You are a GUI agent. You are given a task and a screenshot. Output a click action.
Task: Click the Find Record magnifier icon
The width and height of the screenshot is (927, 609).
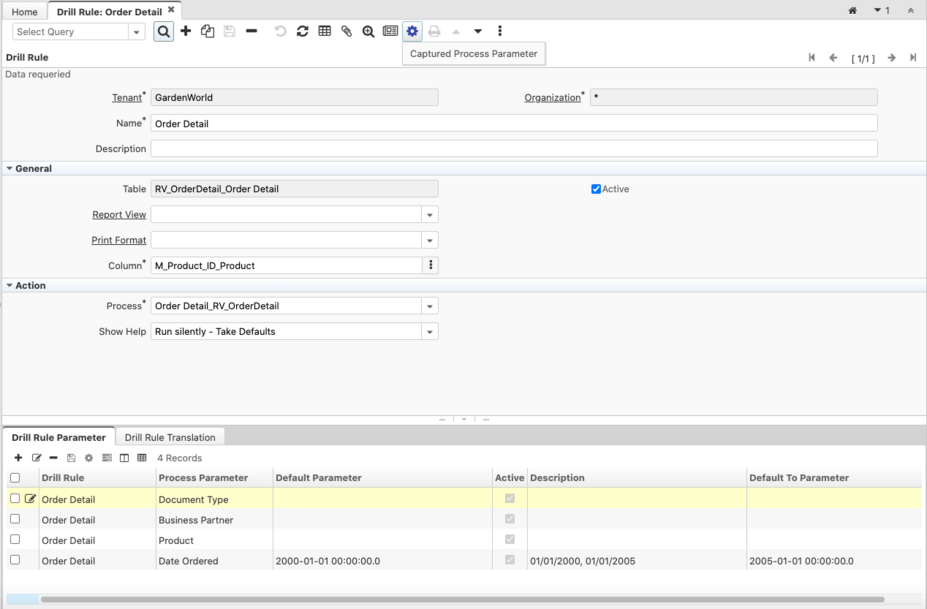pos(164,31)
